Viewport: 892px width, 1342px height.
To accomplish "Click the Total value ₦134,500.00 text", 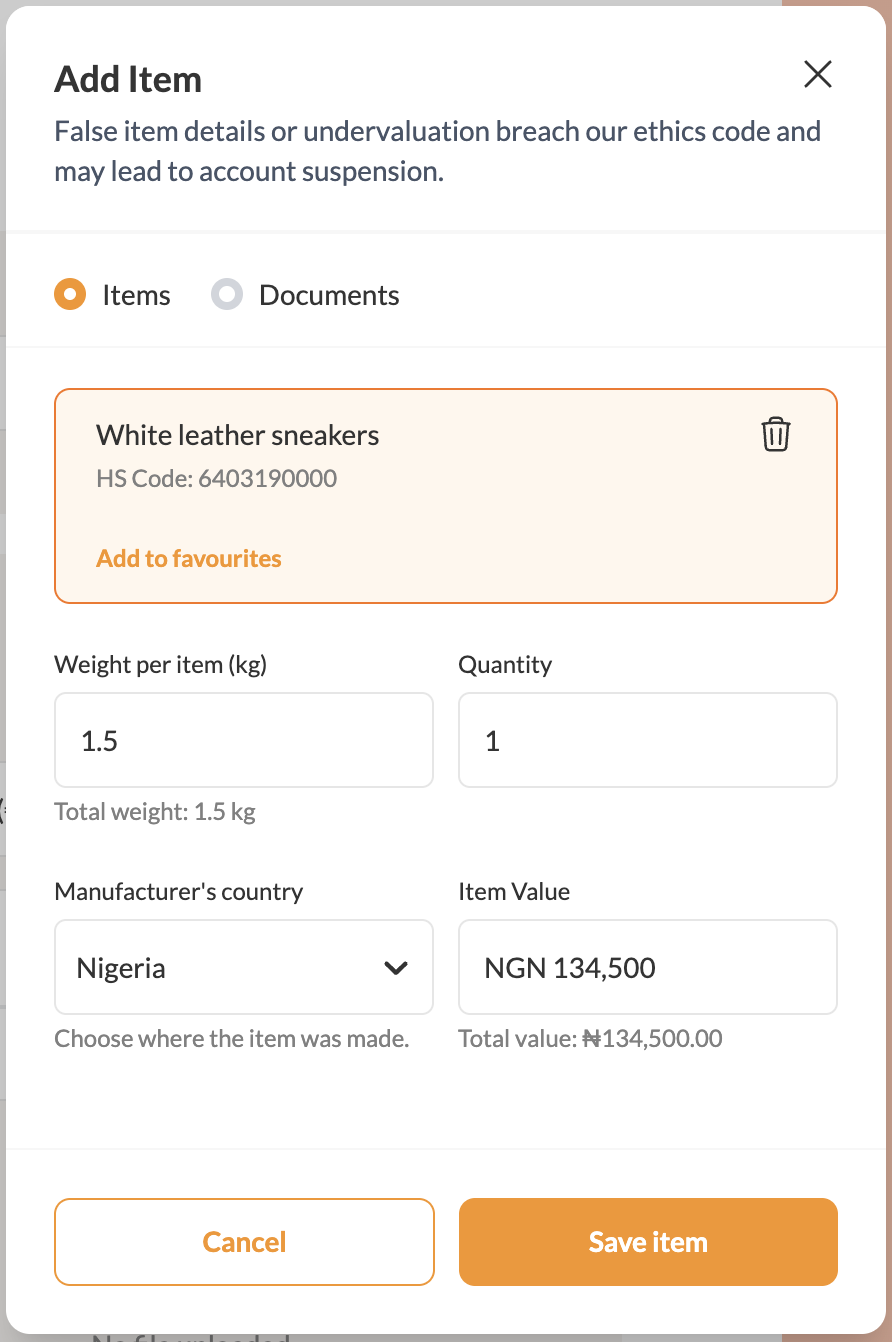I will (590, 1038).
